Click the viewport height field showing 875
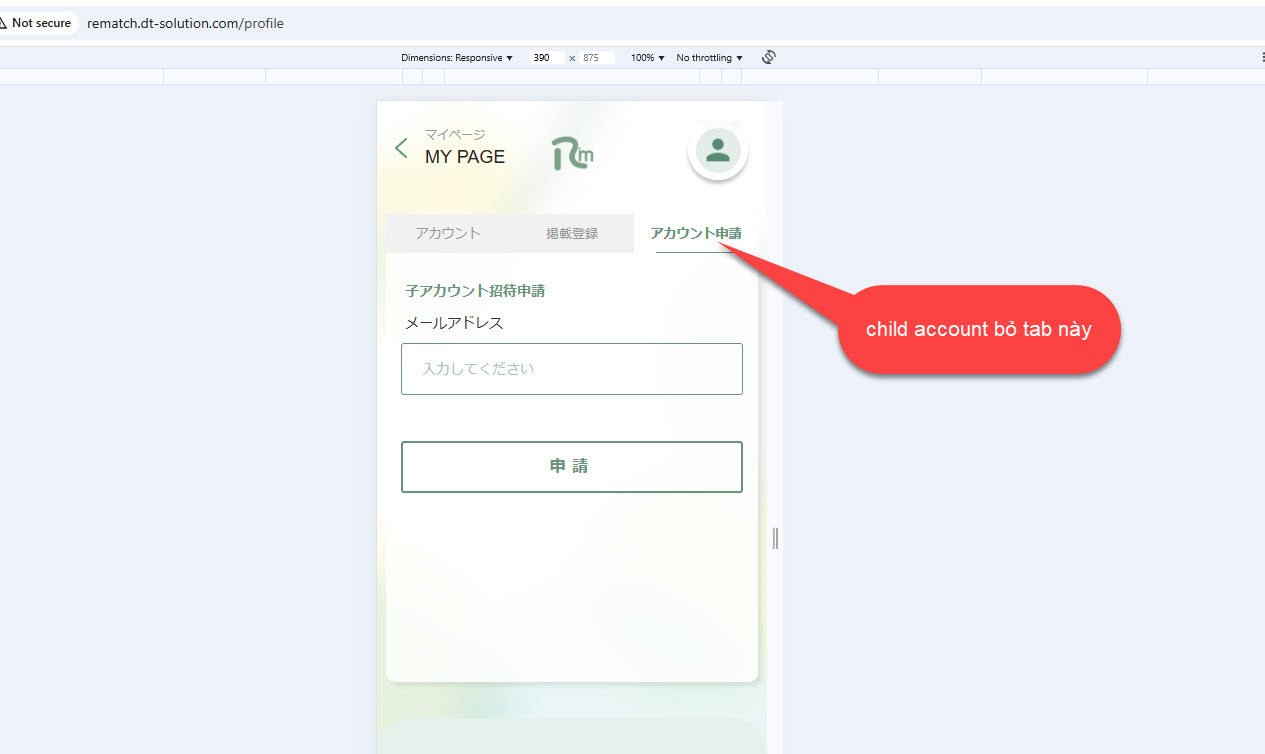Screen dimensions: 1265x754 596,58
